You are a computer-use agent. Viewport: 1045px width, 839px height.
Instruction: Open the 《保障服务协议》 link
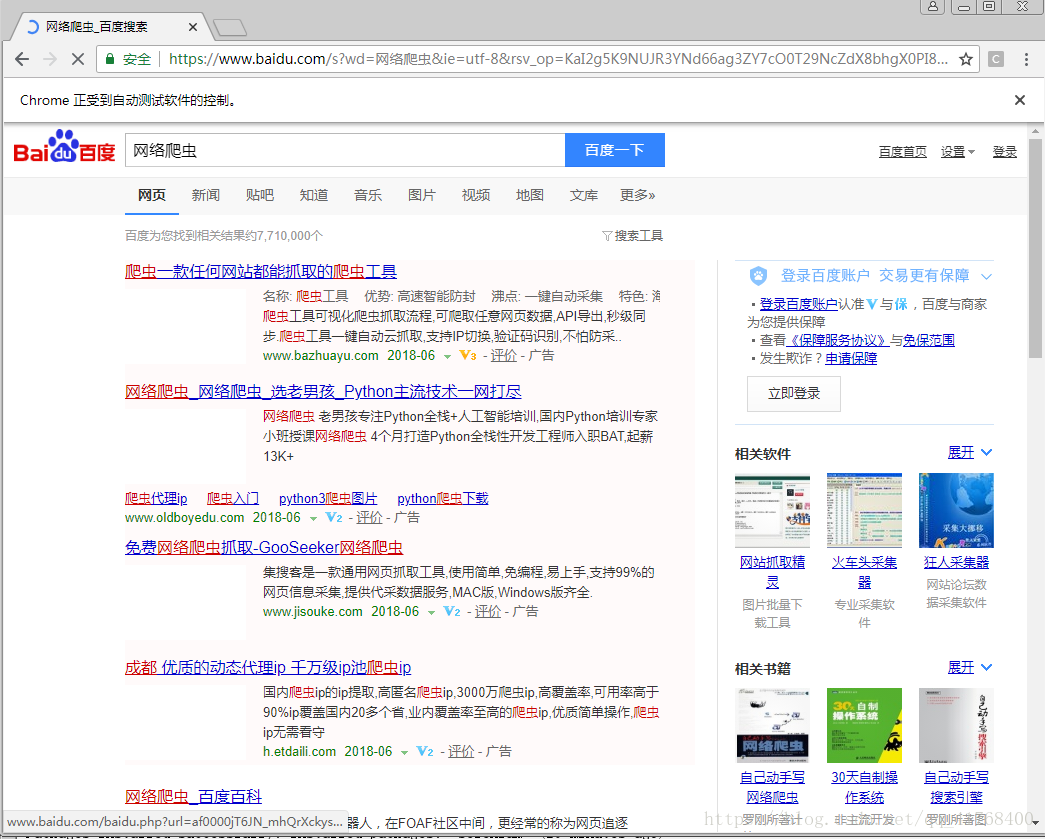coord(838,340)
